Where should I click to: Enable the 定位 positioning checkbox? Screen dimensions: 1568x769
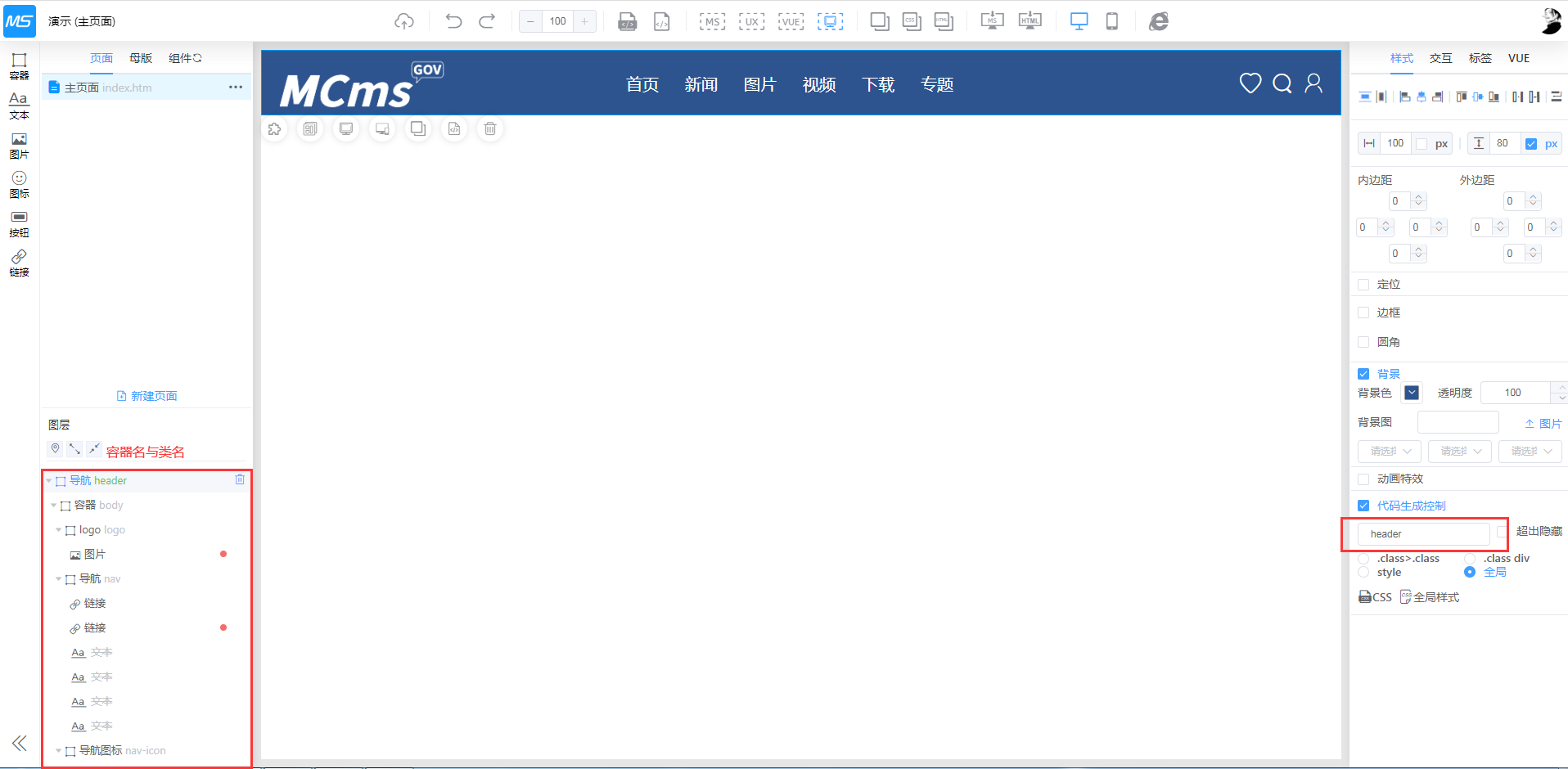(1363, 285)
